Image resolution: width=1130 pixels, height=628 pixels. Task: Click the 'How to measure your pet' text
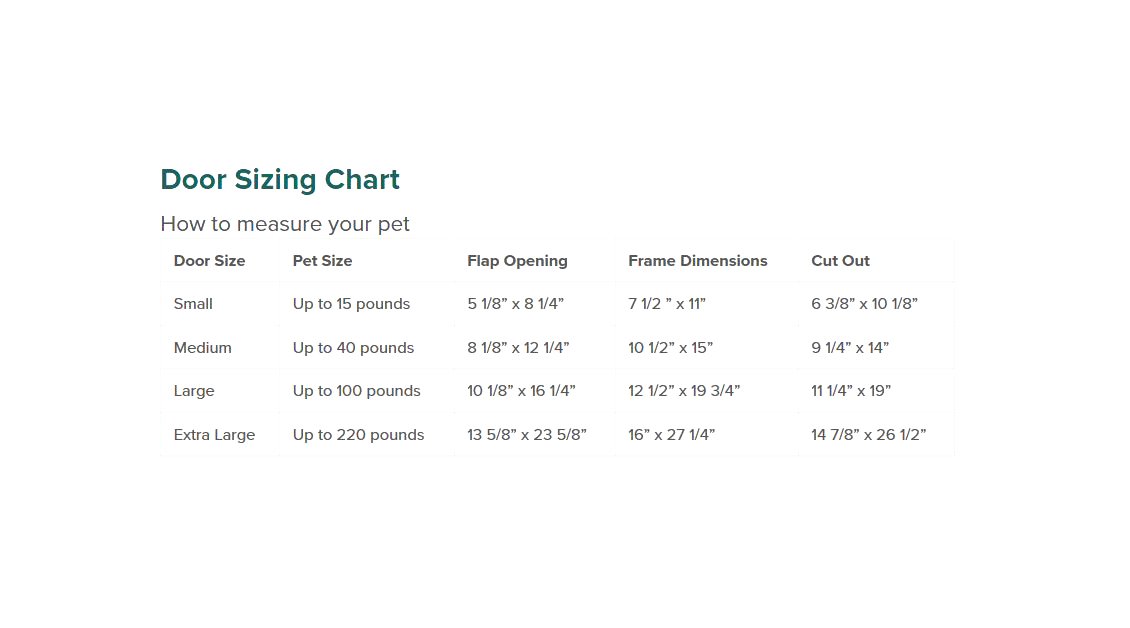[285, 224]
